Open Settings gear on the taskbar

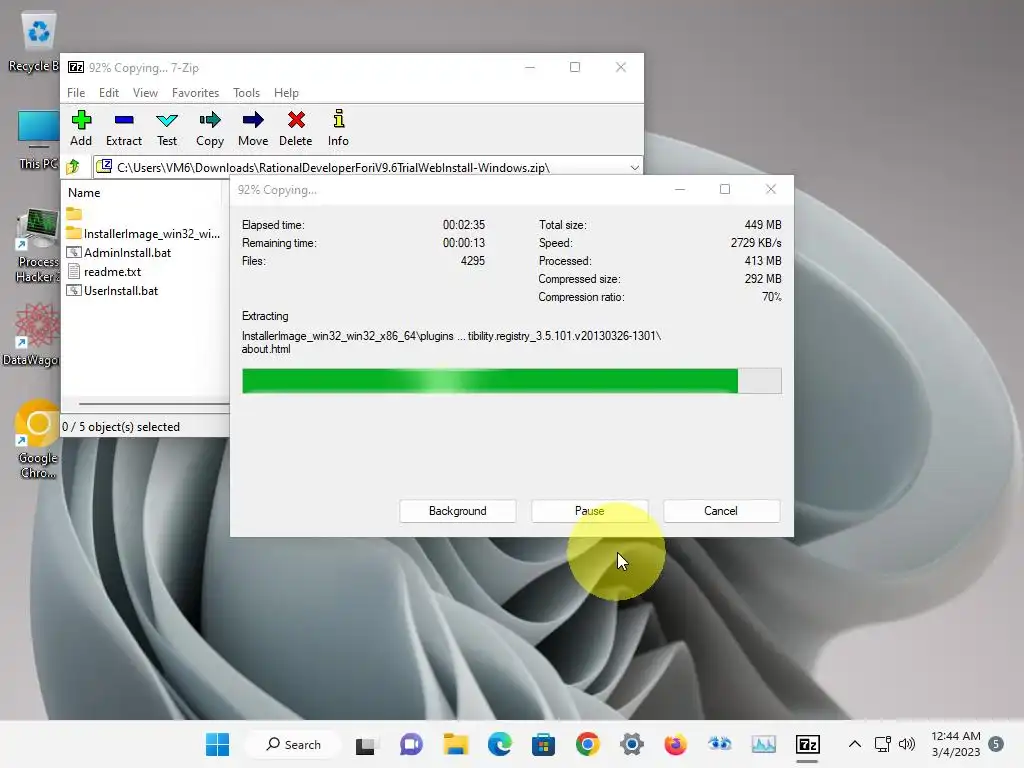point(632,744)
